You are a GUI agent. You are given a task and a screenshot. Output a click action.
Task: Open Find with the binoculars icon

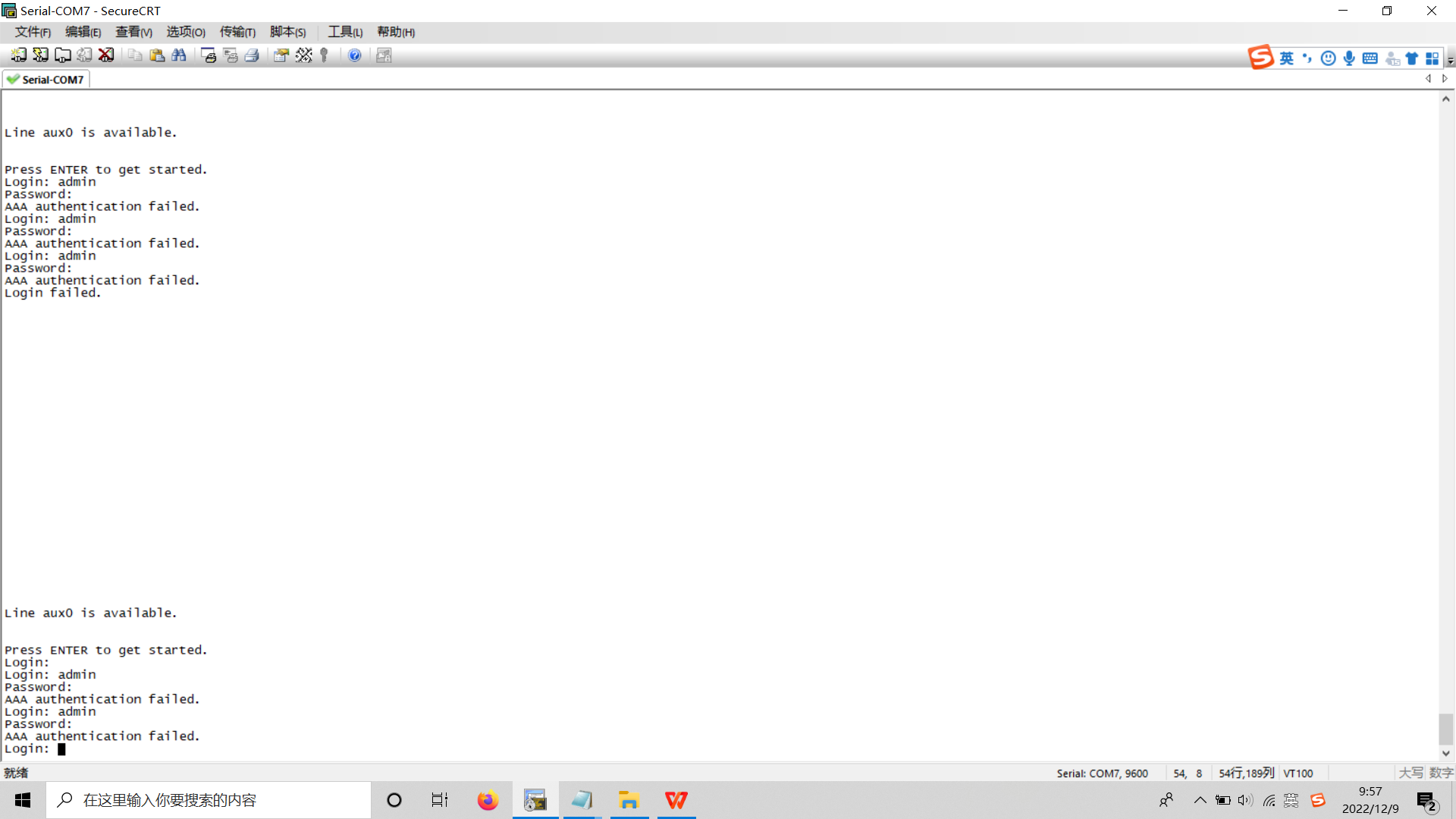(179, 55)
